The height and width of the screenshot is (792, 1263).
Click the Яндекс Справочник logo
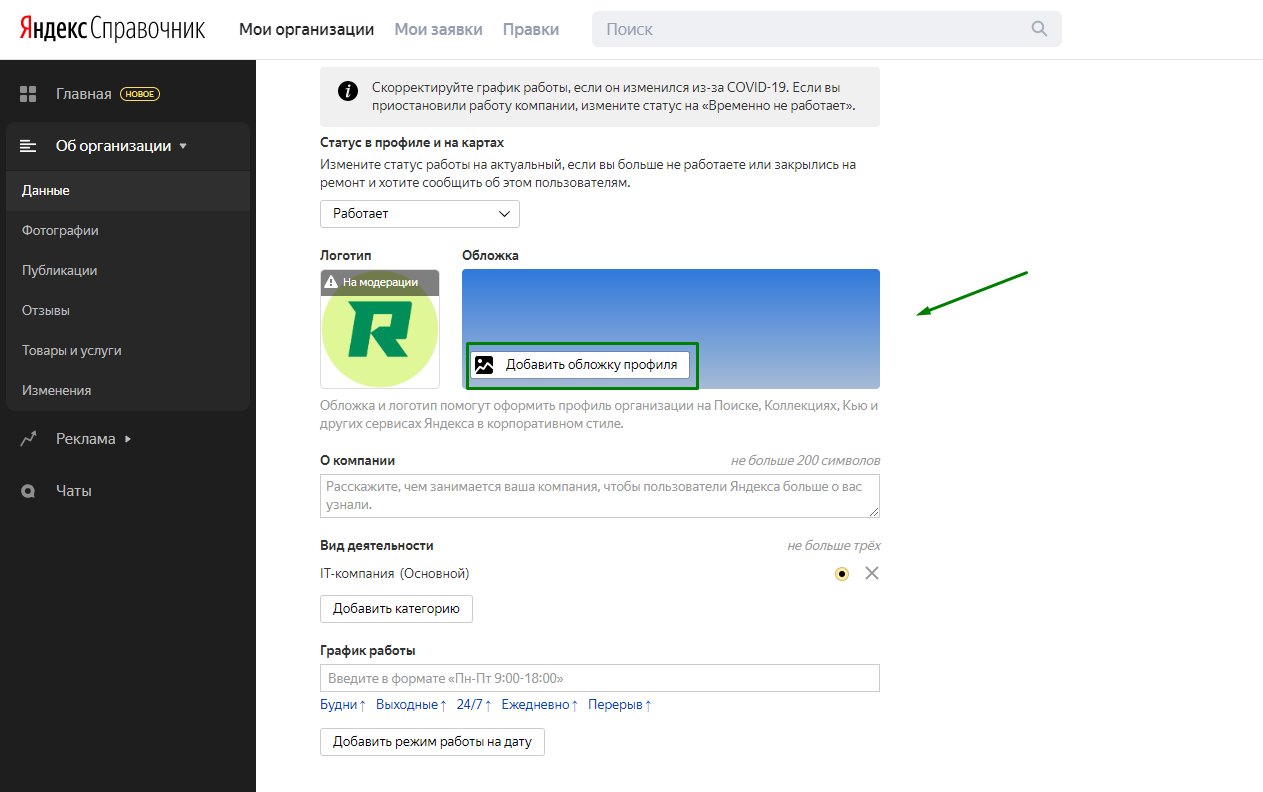click(111, 29)
